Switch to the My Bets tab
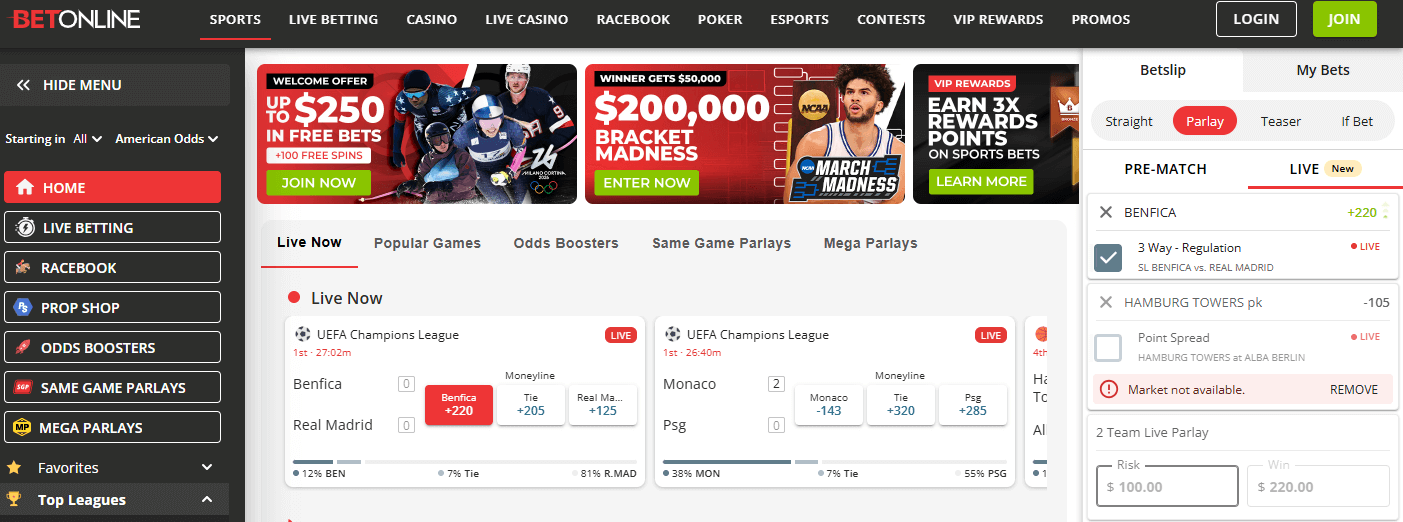This screenshot has width=1403, height=522. (x=1323, y=70)
